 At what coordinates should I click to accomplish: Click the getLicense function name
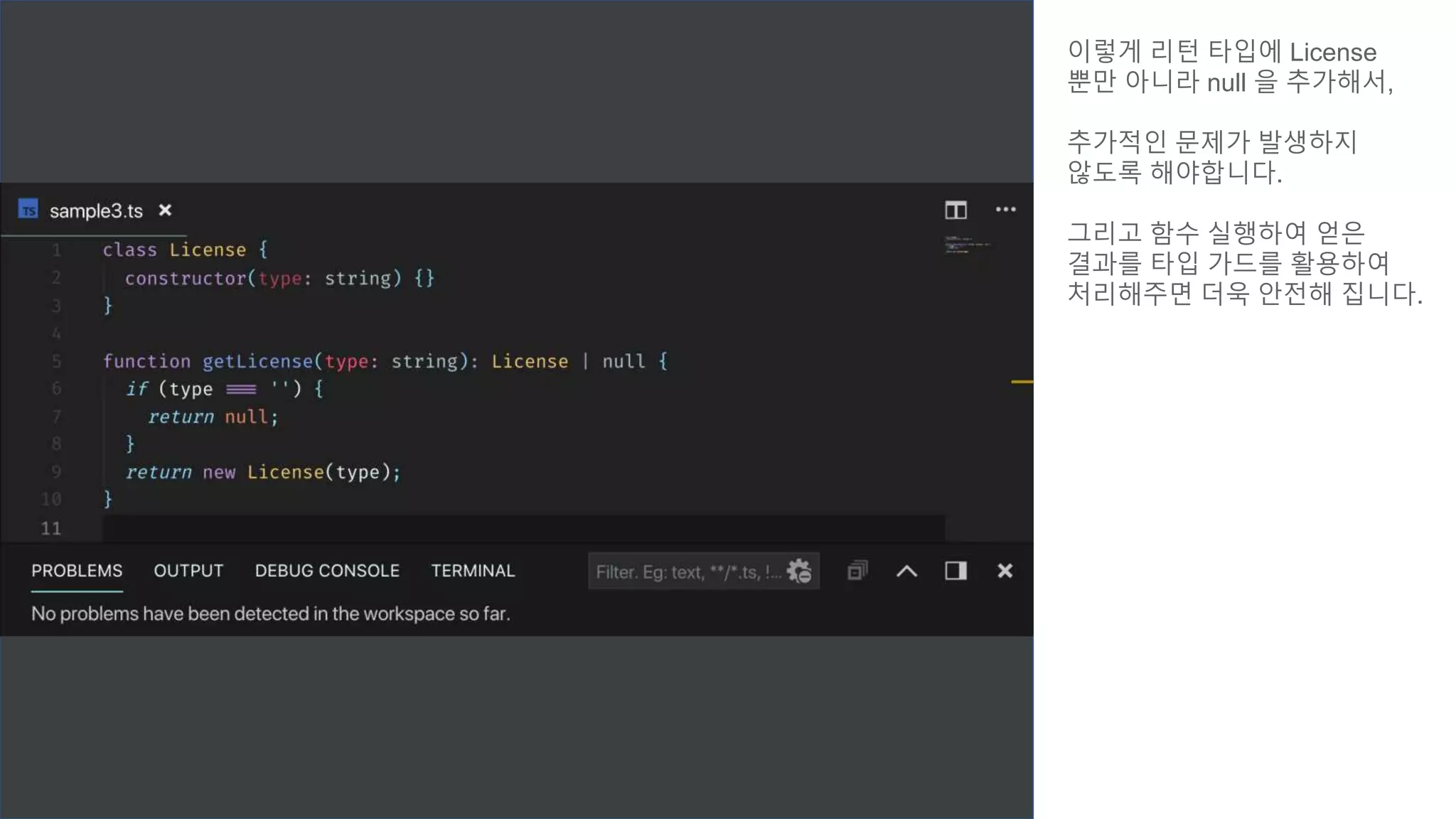(x=257, y=361)
